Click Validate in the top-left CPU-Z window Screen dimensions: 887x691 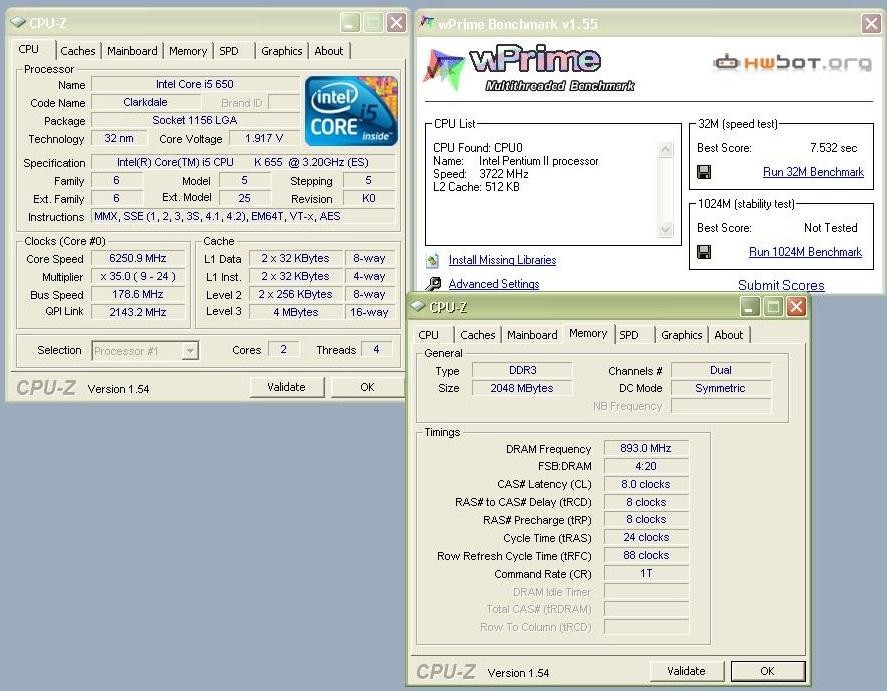point(286,387)
